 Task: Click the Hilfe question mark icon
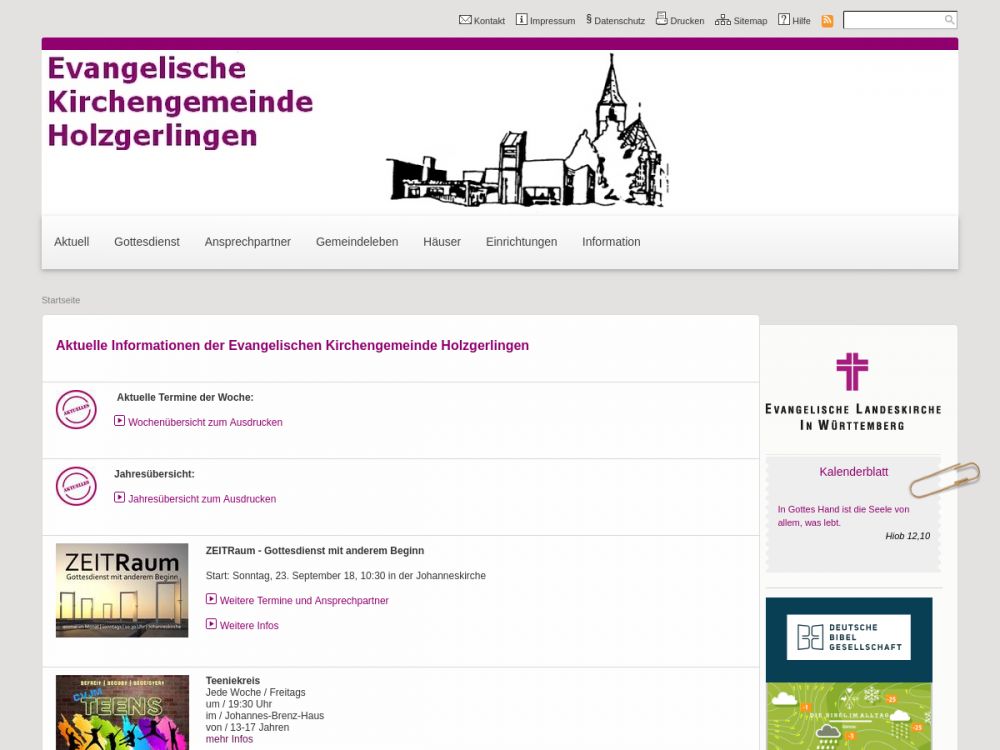coord(784,20)
